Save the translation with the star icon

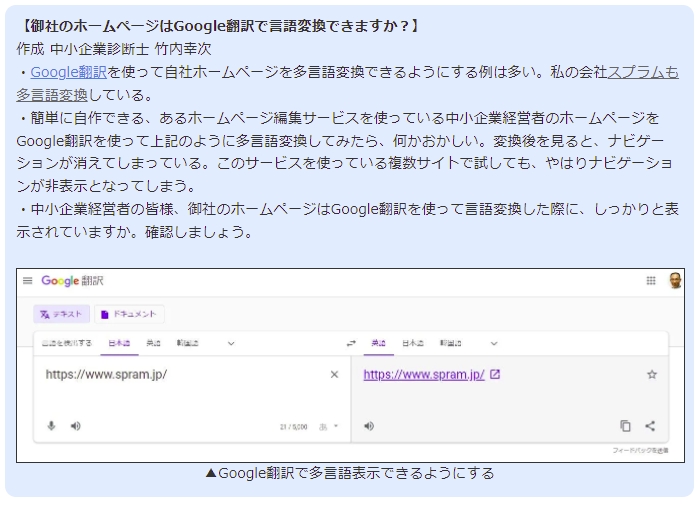[652, 375]
